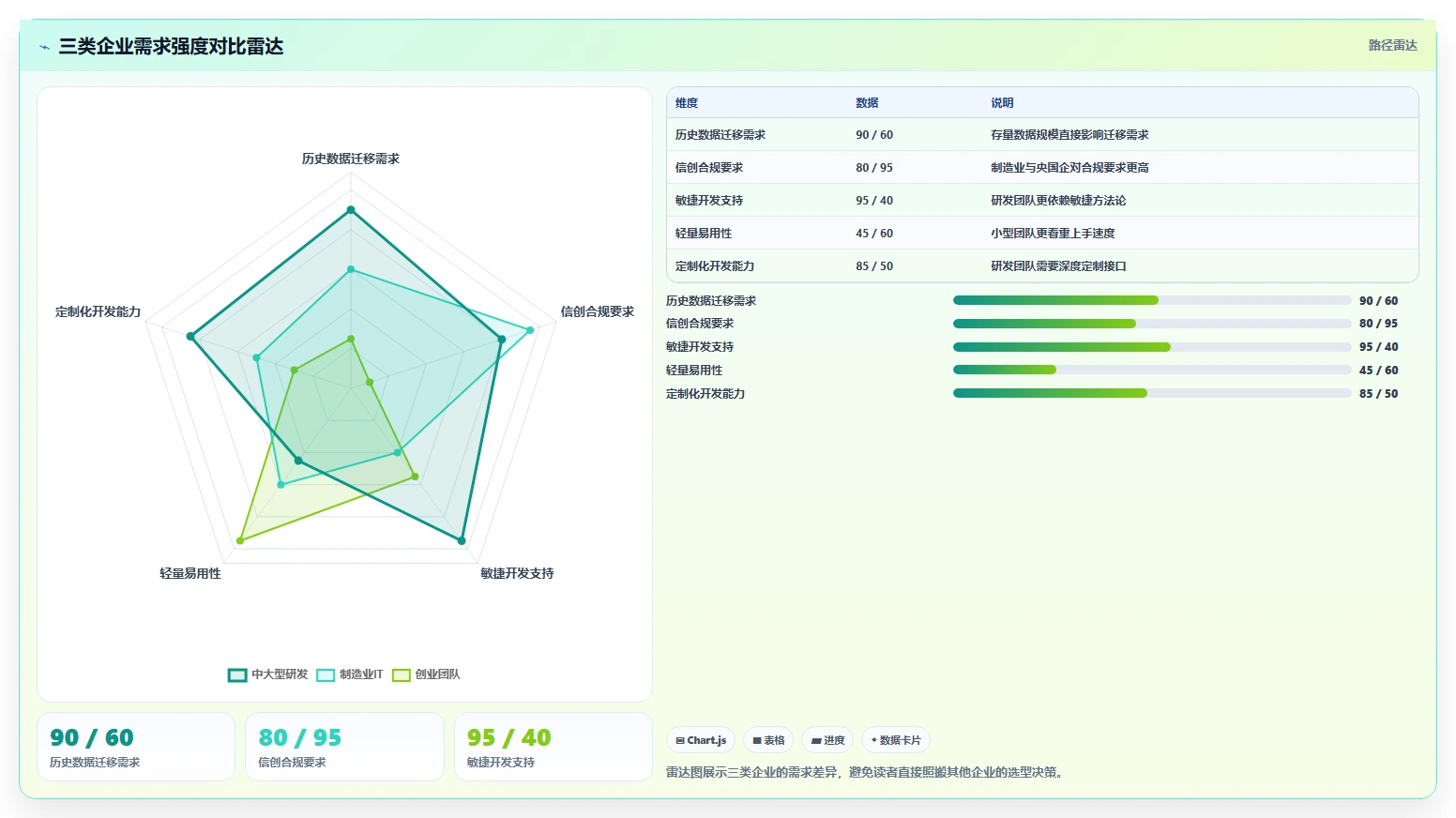Click the 轻量易用性 progress bar

click(x=1152, y=370)
